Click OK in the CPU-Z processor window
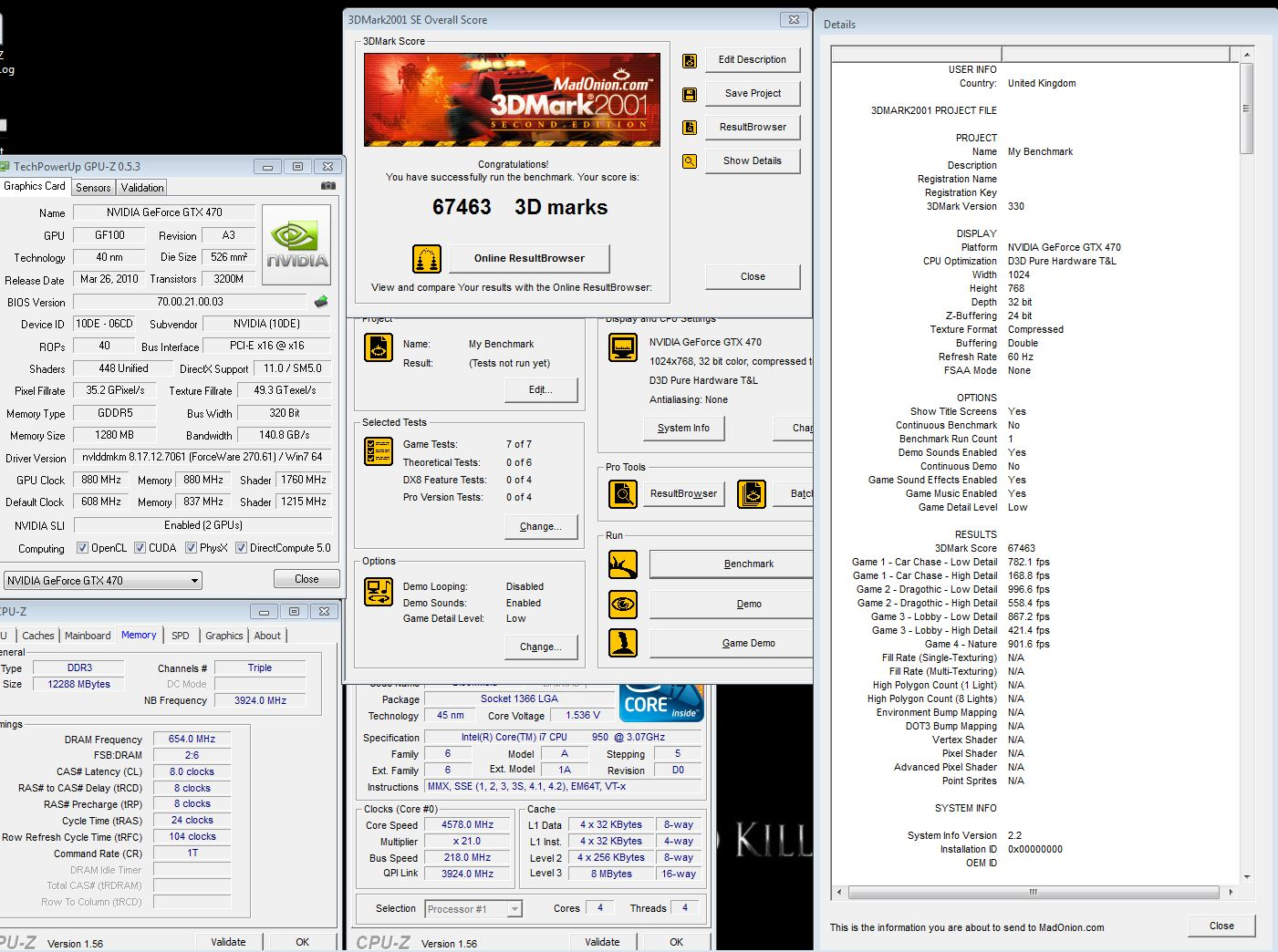1278x952 pixels. (676, 942)
